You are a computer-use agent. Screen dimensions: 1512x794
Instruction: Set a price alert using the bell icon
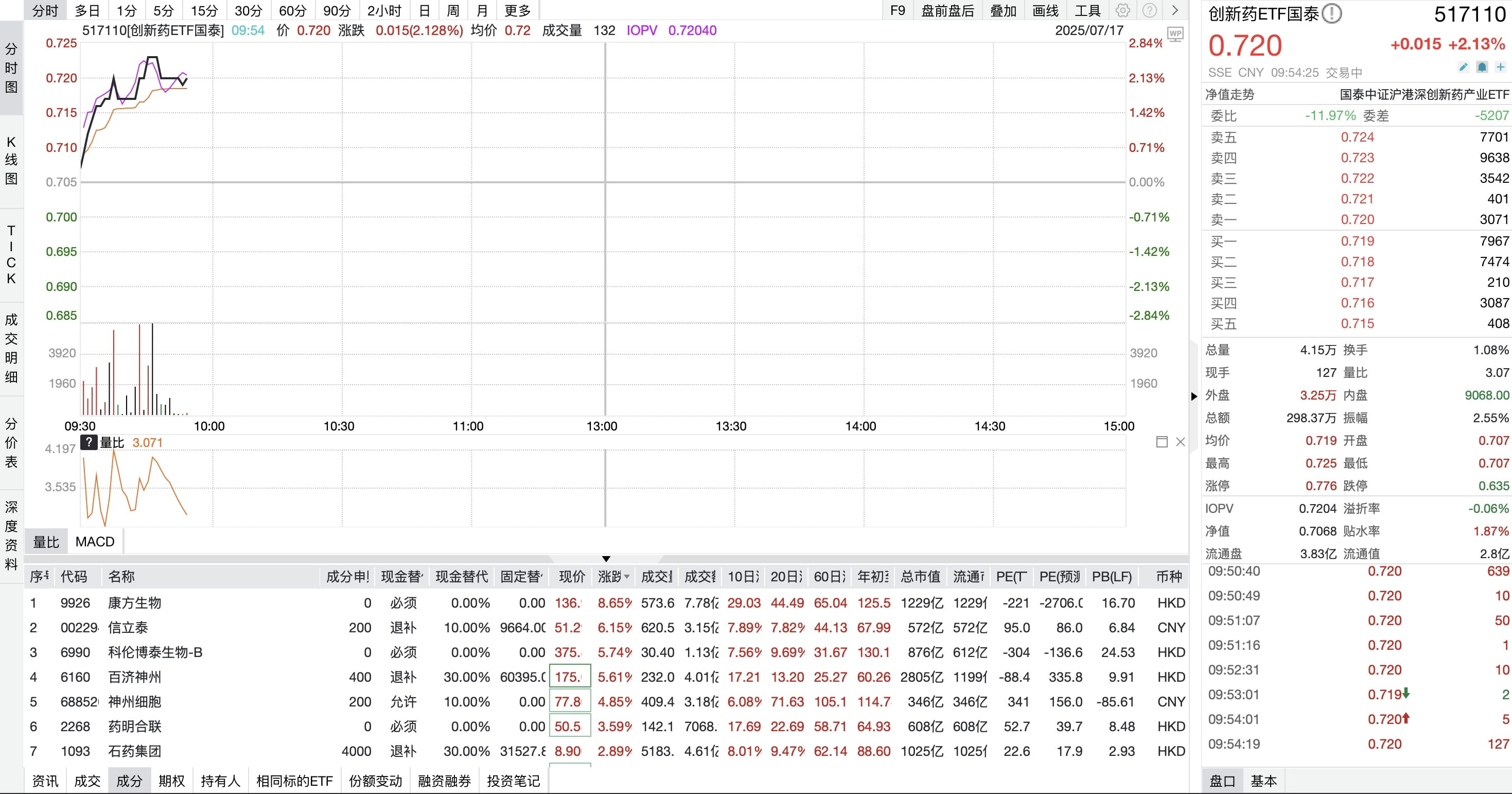click(x=1482, y=67)
